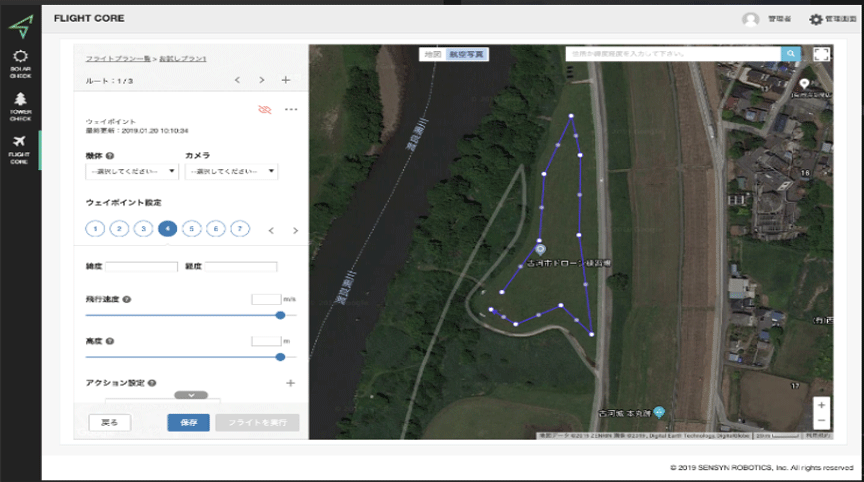
Task: Add an action with the アクション設定 plus icon
Action: point(291,383)
